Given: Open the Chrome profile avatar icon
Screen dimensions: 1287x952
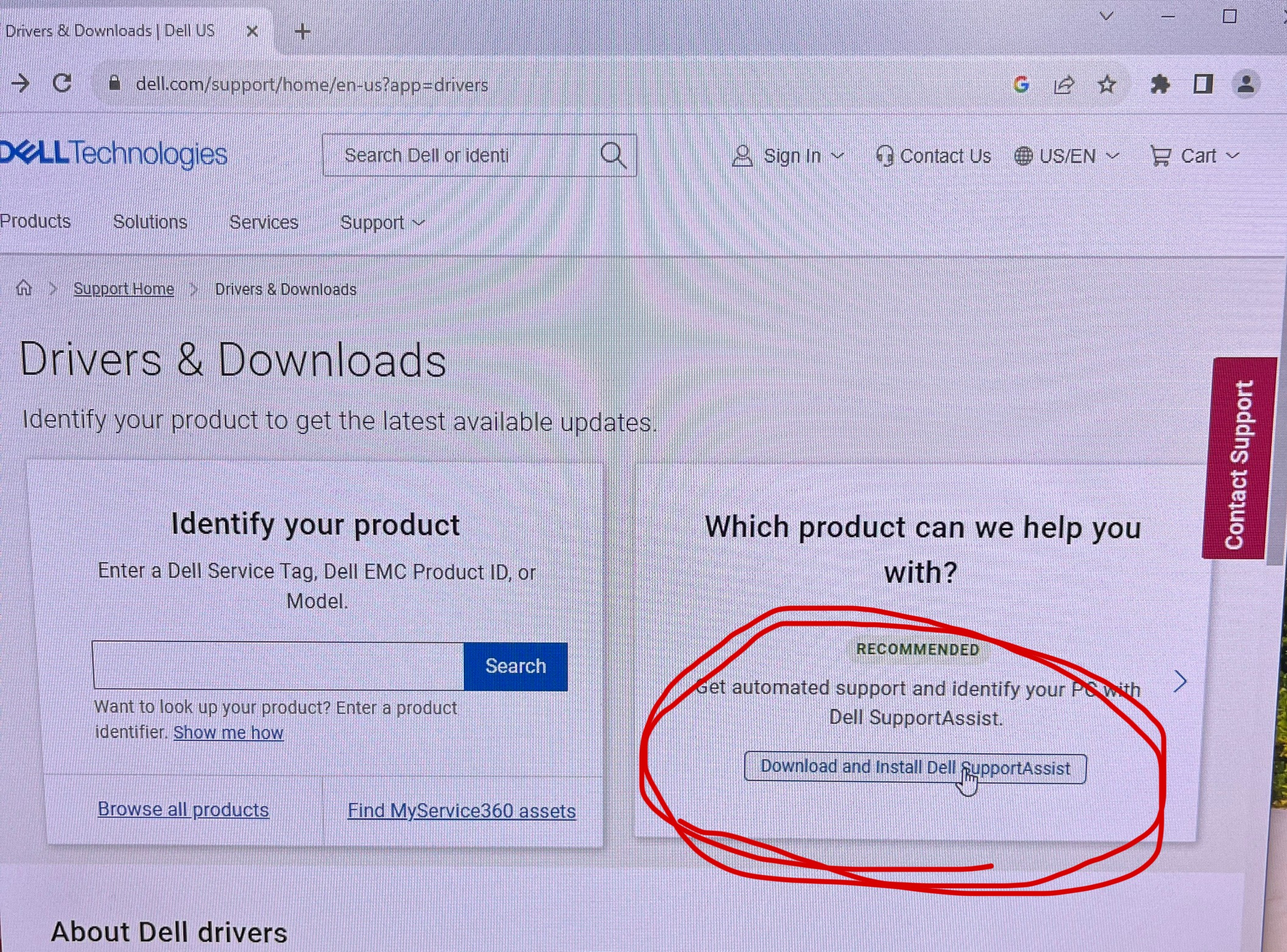Looking at the screenshot, I should click(x=1245, y=84).
